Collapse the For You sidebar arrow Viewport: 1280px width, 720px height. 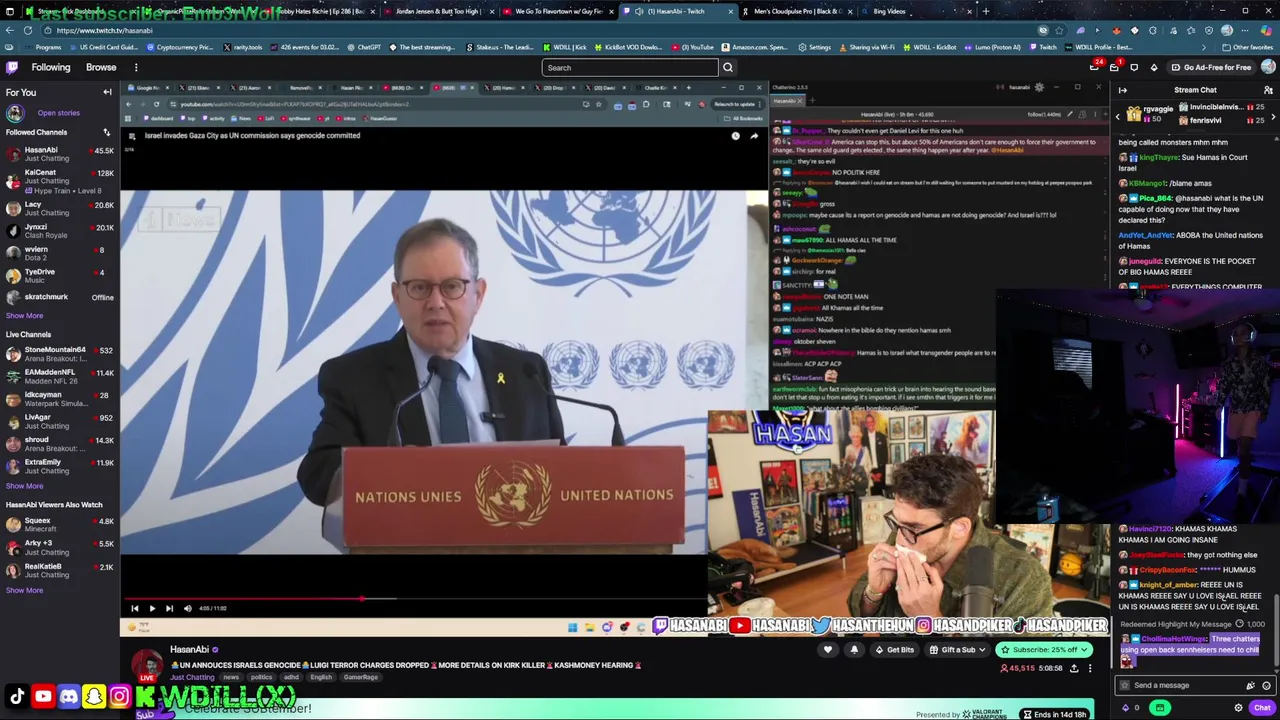point(107,92)
